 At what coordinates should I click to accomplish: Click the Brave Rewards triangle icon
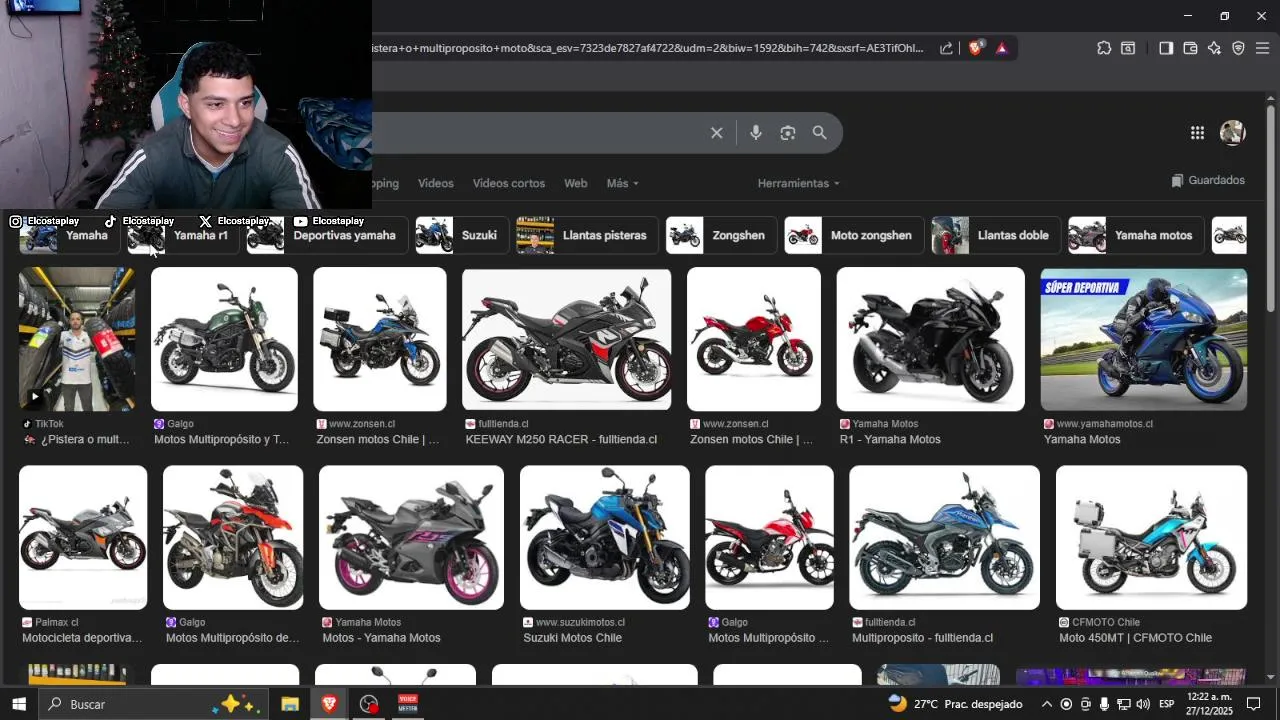[x=1001, y=48]
